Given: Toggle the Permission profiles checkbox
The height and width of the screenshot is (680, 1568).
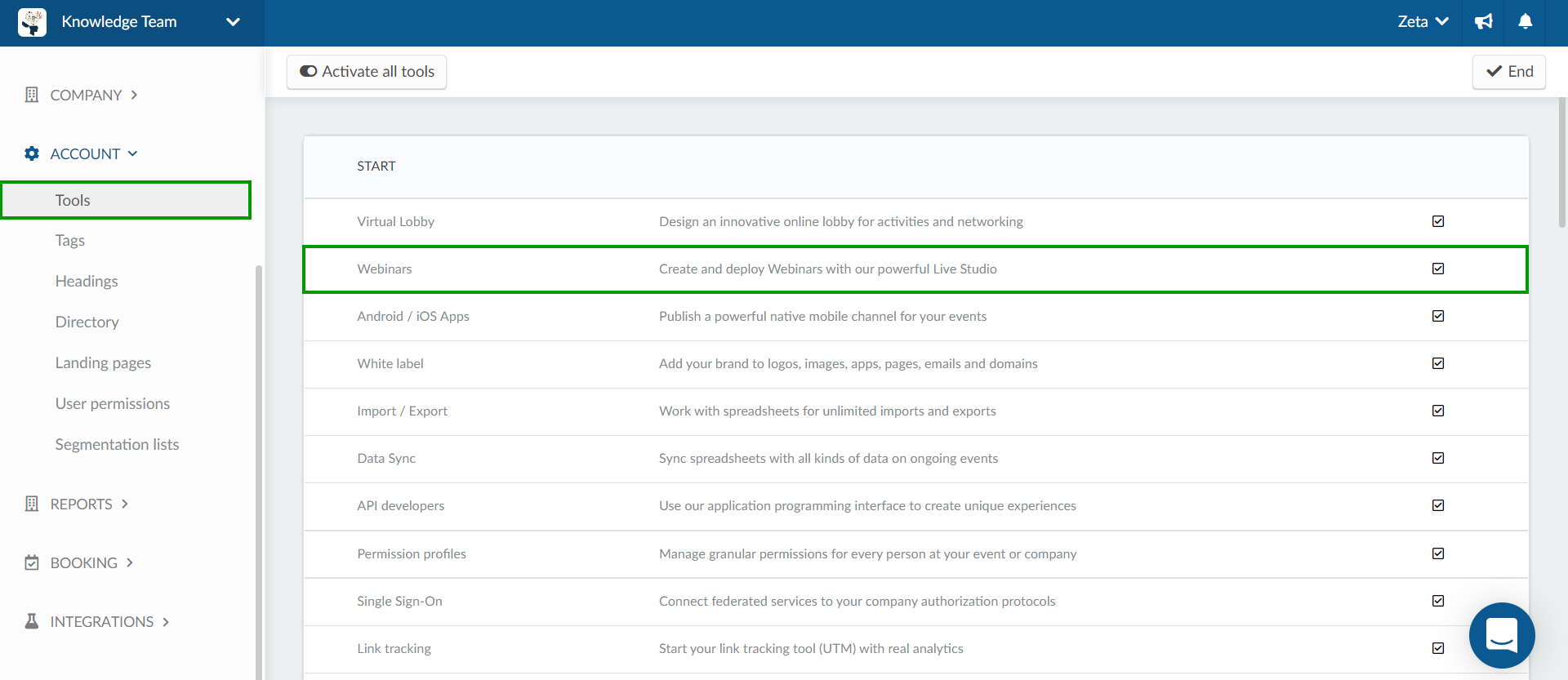Looking at the screenshot, I should tap(1438, 553).
